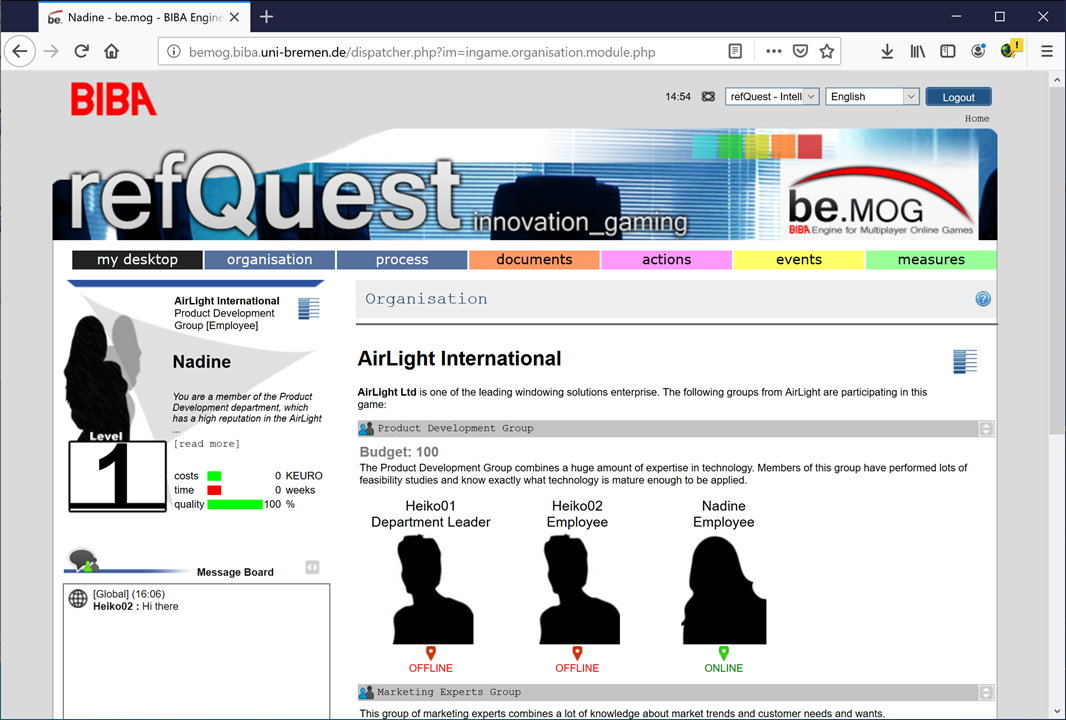Click the Heiko01 Department Leader avatar
Image resolution: width=1066 pixels, height=720 pixels.
[431, 589]
